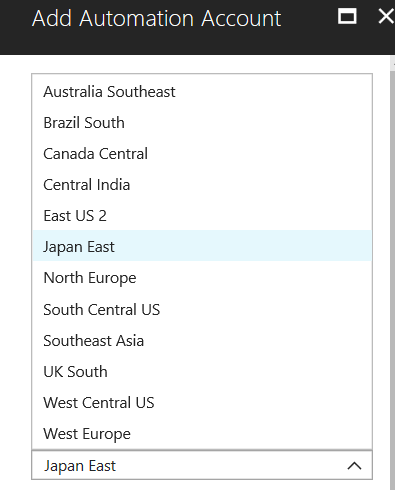
Task: Close the Add Automation Account blade
Action: (x=387, y=16)
